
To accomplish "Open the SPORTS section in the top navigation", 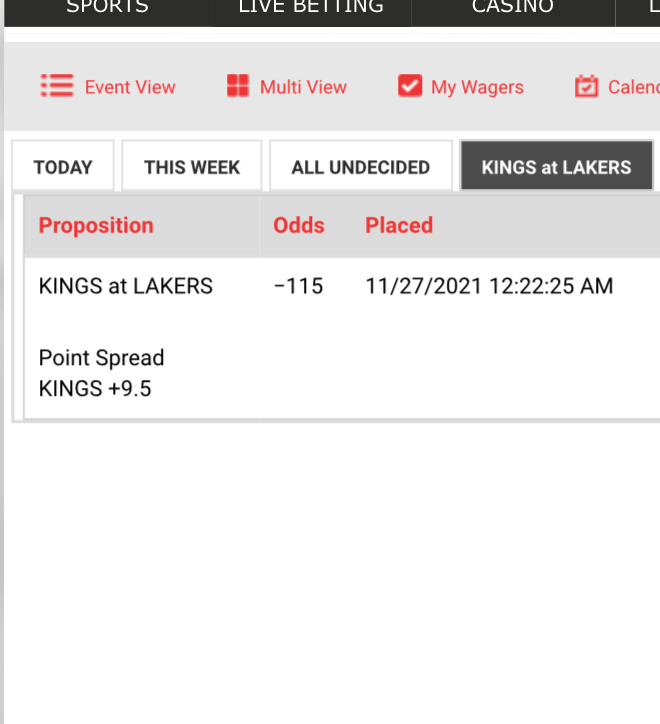I will coord(107,8).
